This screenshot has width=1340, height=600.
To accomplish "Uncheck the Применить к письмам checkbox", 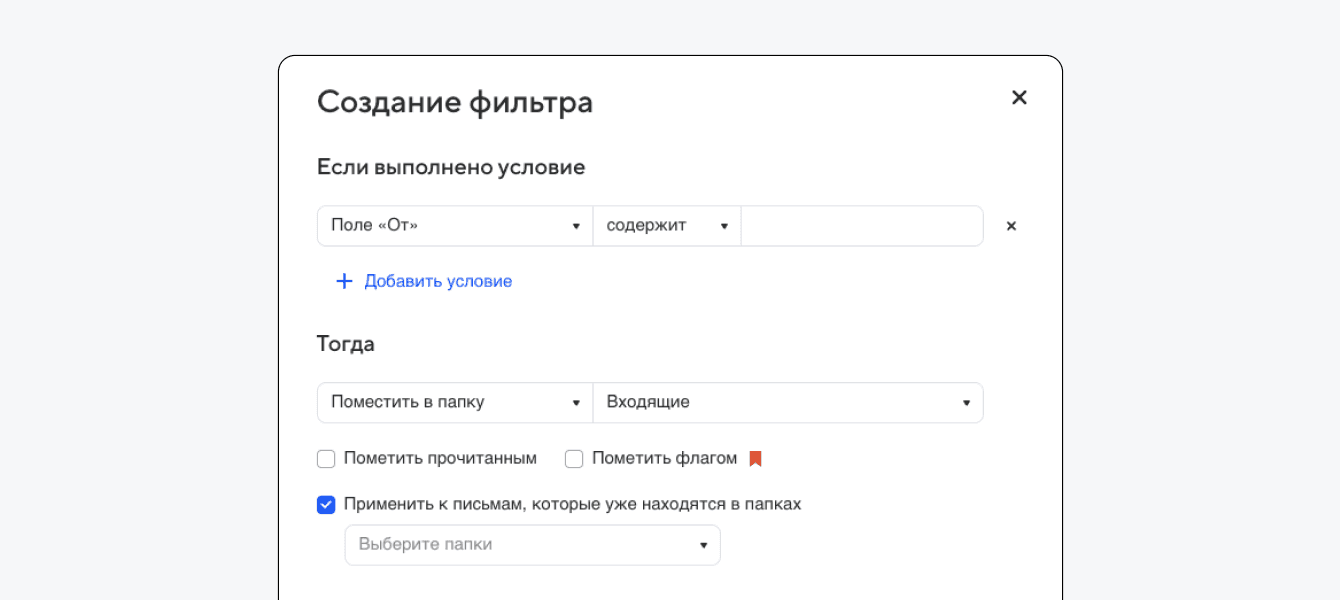I will tap(326, 505).
